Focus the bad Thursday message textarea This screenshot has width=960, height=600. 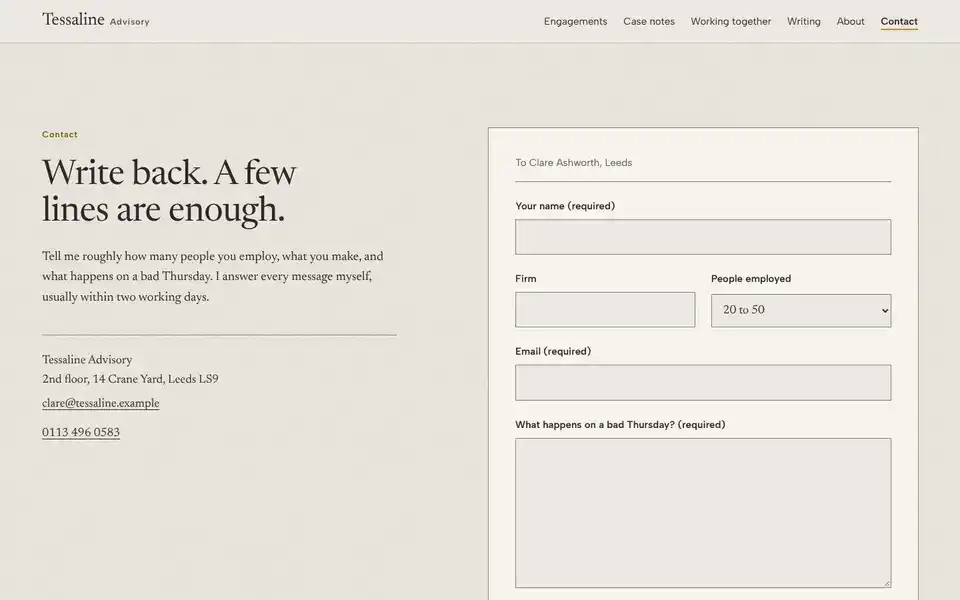(703, 513)
